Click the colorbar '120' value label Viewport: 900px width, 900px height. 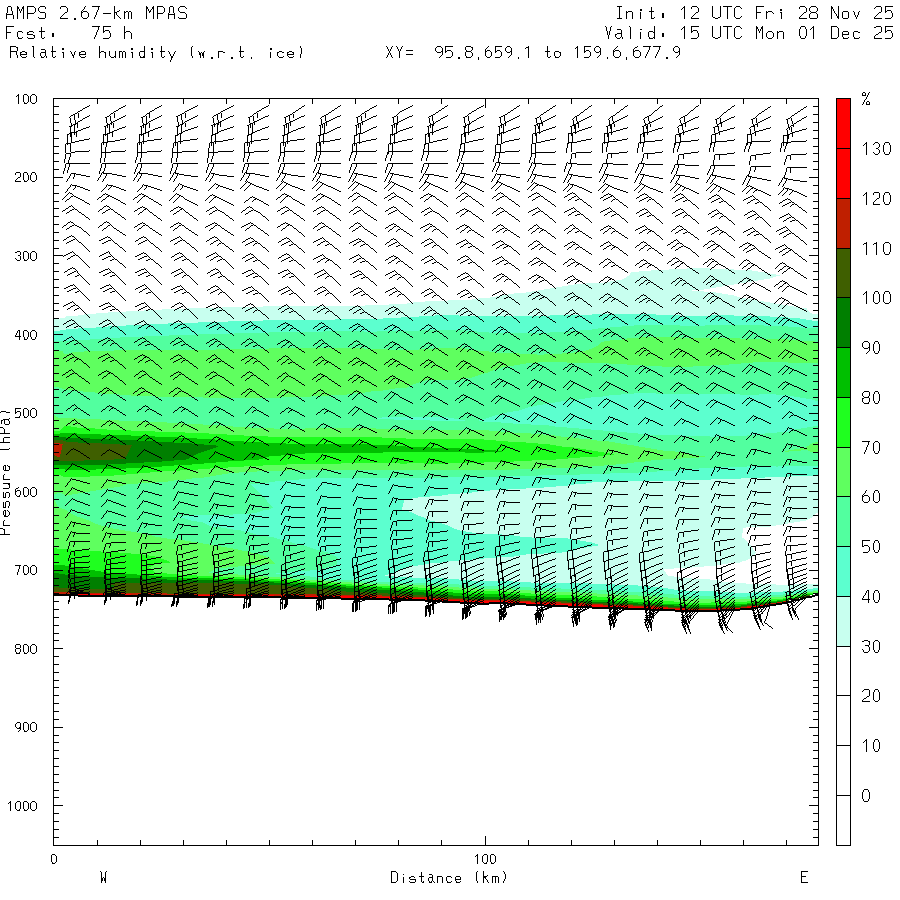pyautogui.click(x=876, y=199)
